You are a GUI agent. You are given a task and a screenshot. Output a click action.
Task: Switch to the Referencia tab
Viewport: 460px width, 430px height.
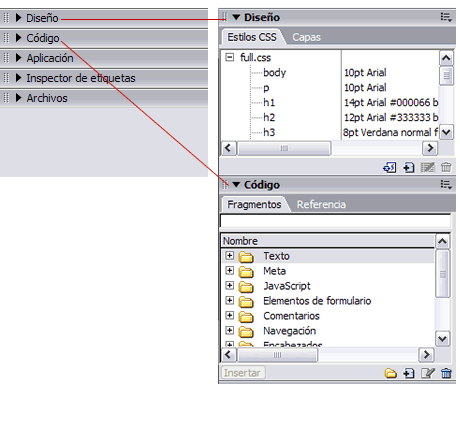[x=321, y=204]
